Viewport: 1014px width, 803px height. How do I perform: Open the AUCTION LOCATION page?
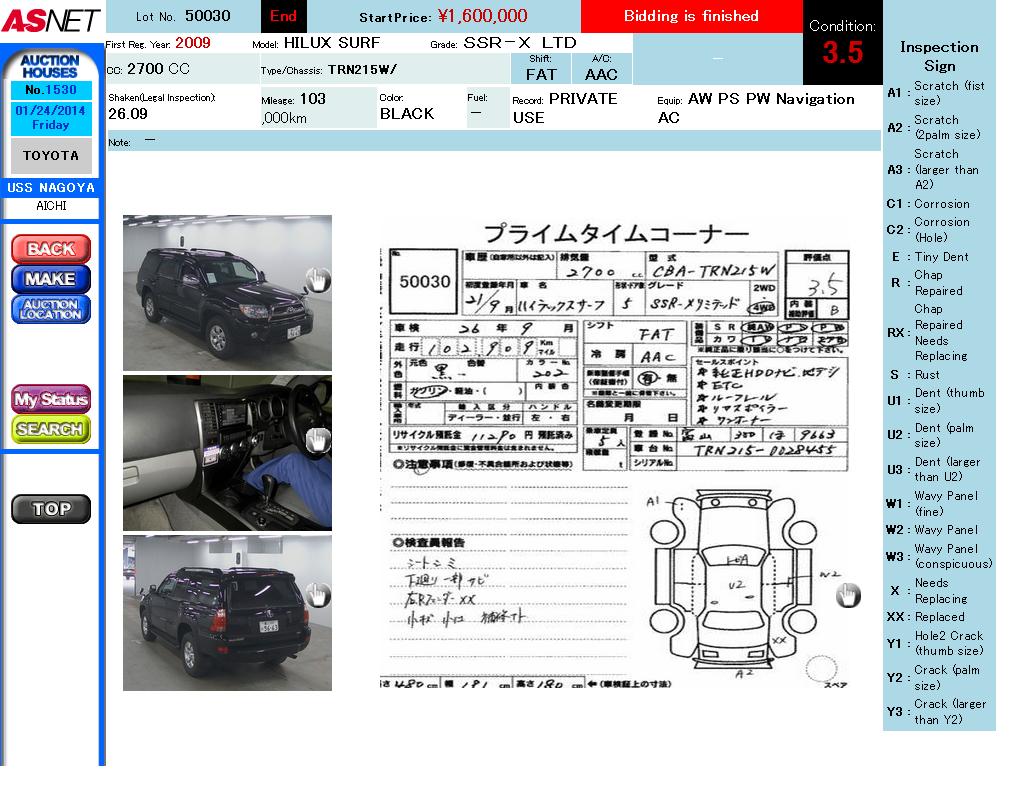(x=50, y=309)
